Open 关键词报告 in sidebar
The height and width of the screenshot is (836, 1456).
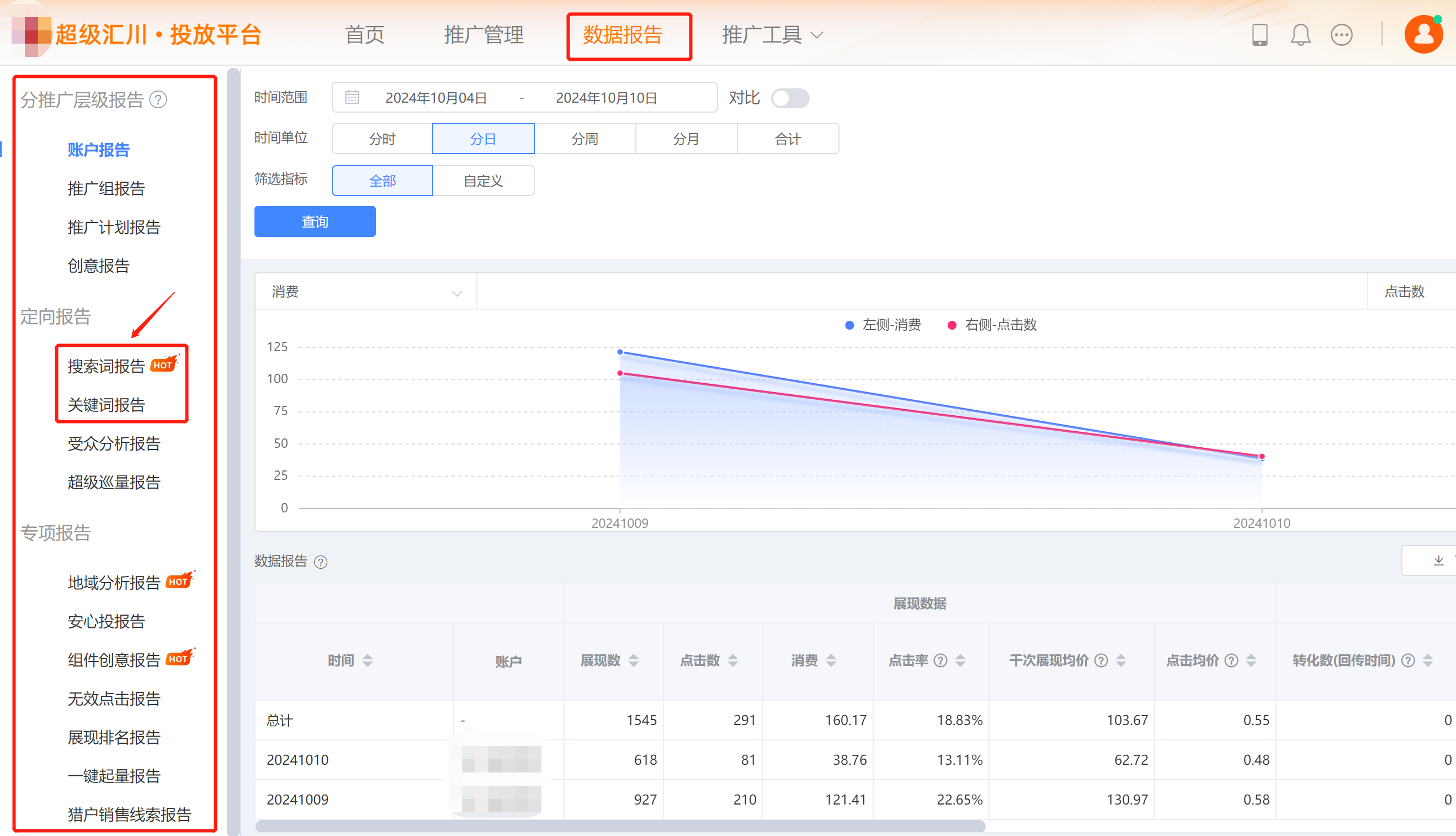[x=106, y=405]
